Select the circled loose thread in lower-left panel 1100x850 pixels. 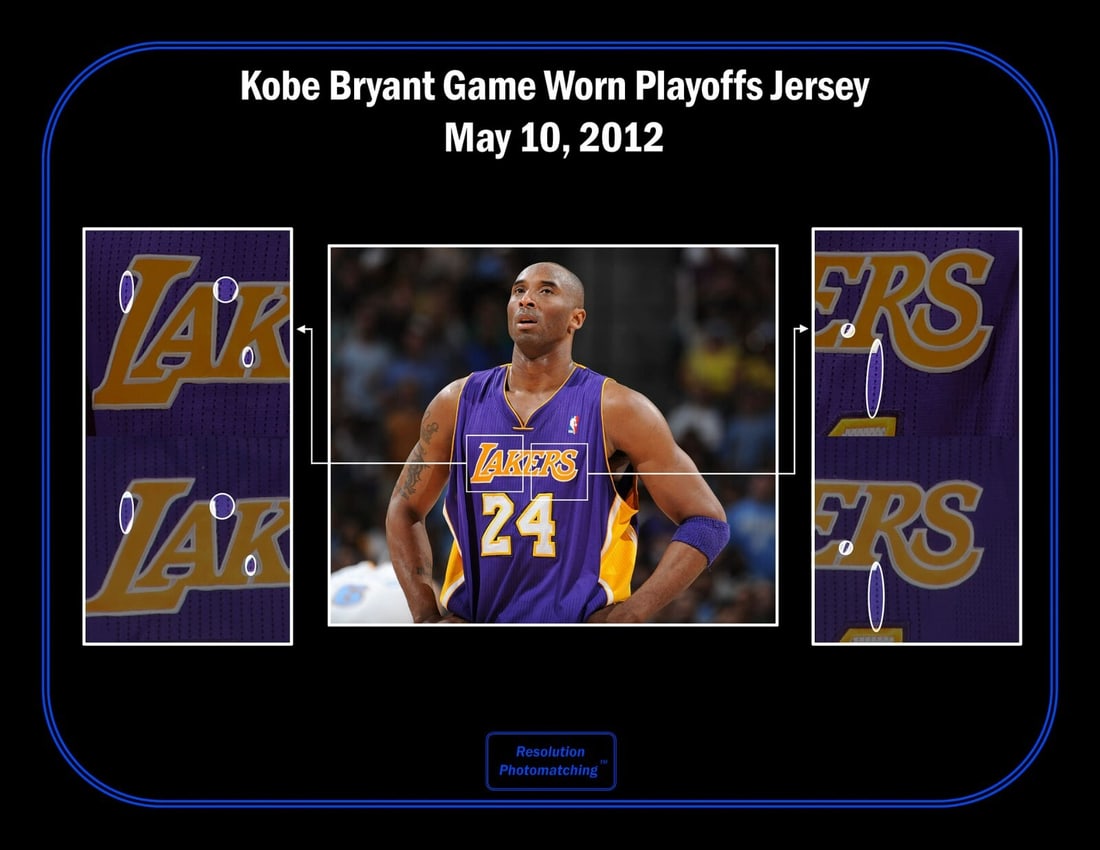[126, 511]
